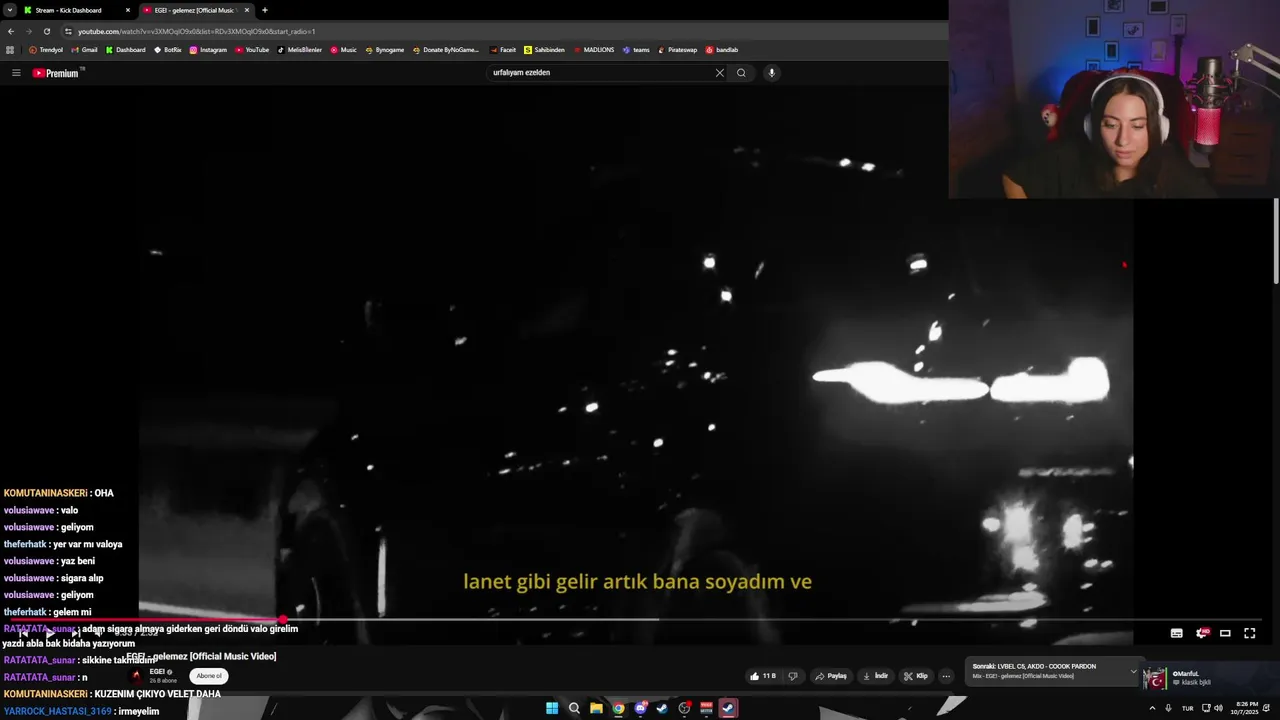Change TUR keyboard language indicator

point(1188,708)
